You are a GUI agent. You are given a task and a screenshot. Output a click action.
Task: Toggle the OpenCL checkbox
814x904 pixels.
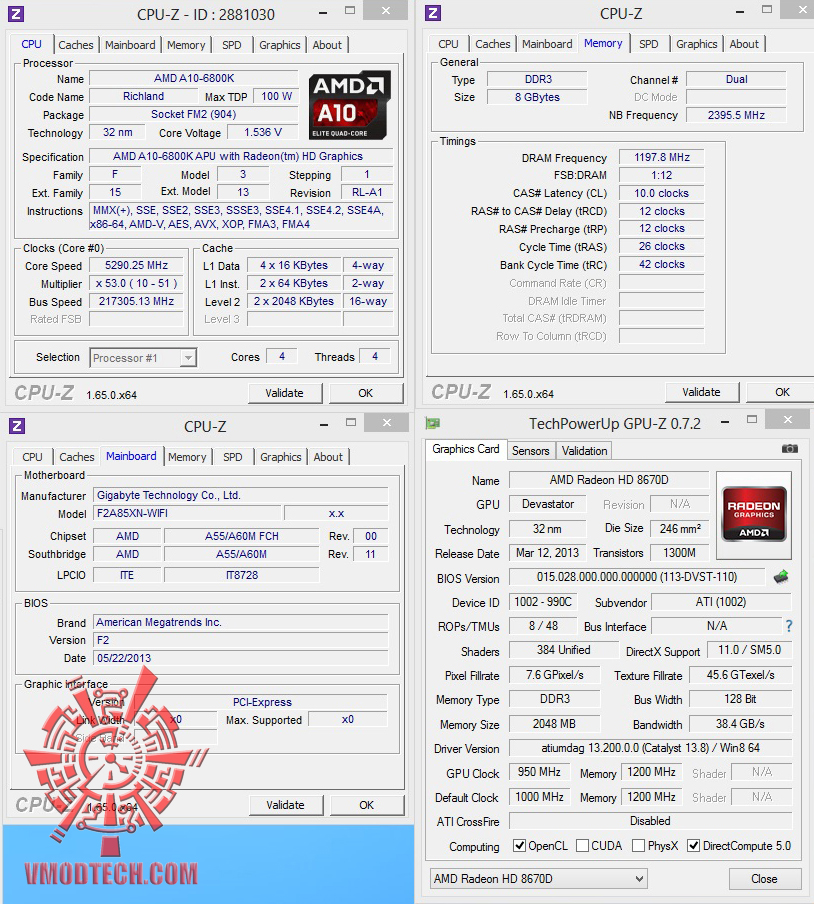[x=519, y=846]
